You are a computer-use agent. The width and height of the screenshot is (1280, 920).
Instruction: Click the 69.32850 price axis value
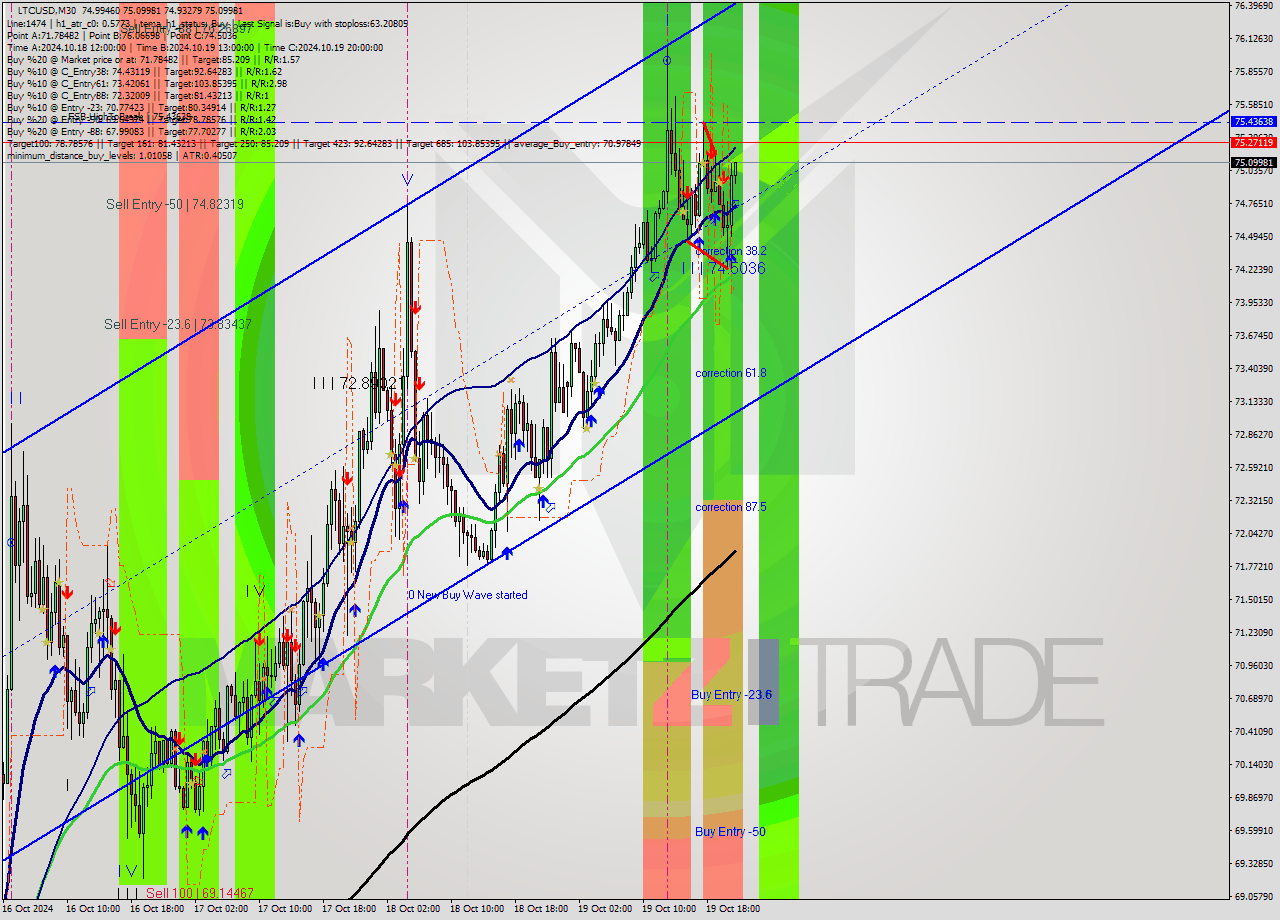pos(1254,864)
